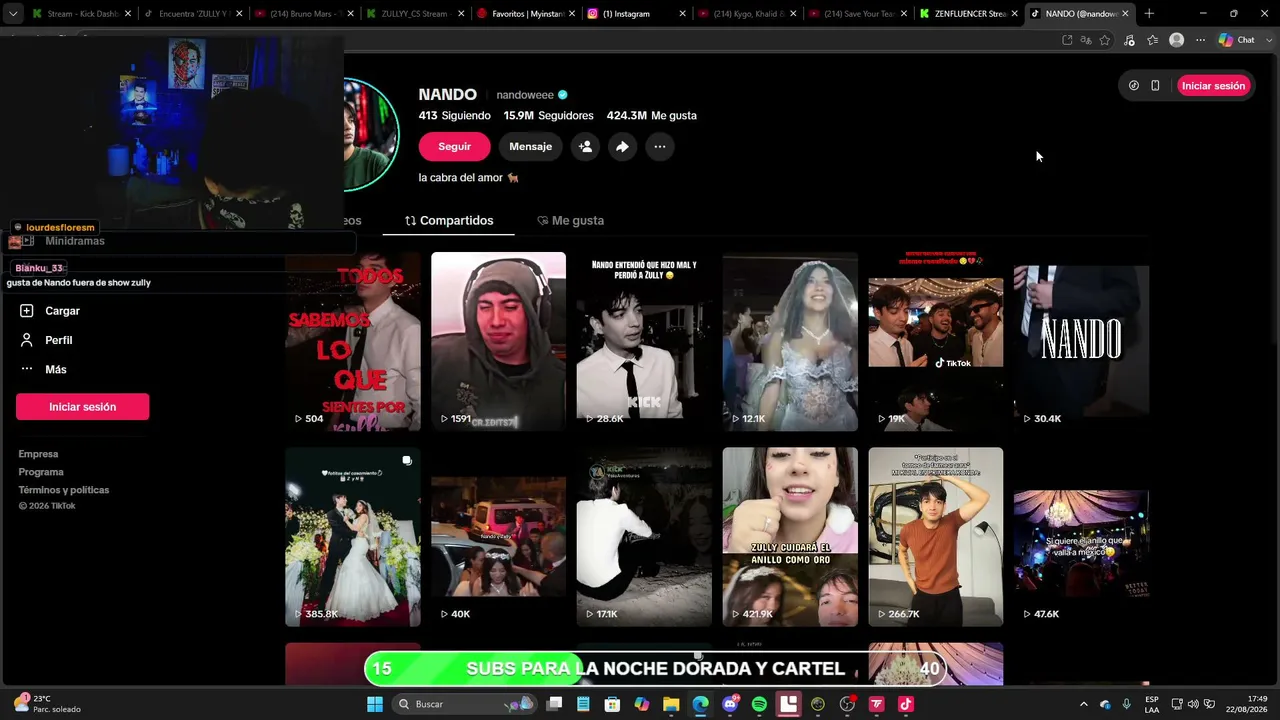Open the Windows Start menu
Image resolution: width=1280 pixels, height=720 pixels.
(375, 704)
